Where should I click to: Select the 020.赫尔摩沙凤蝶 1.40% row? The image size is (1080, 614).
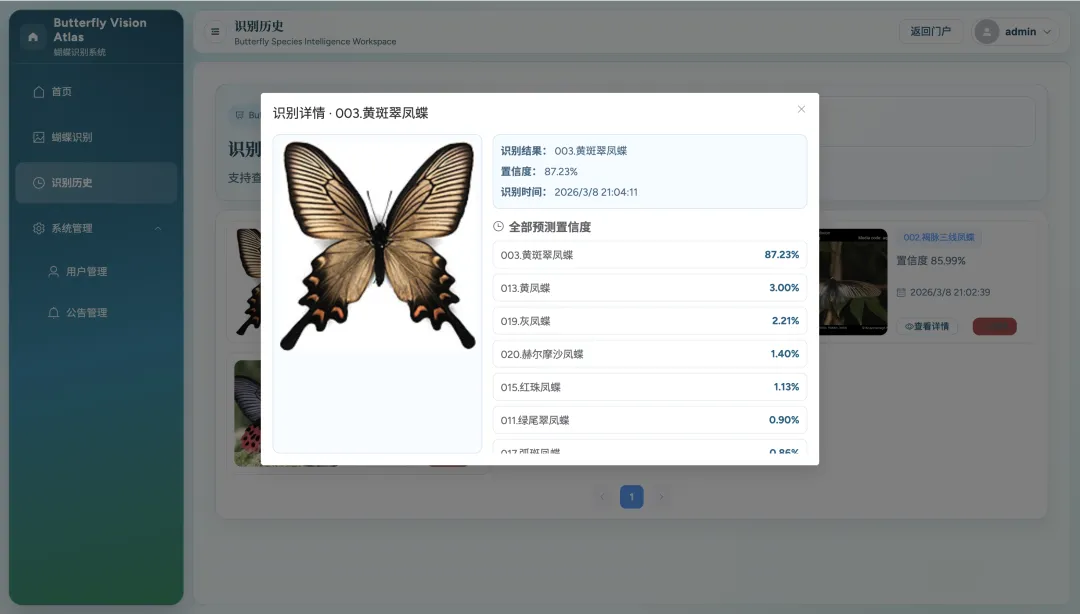(650, 354)
